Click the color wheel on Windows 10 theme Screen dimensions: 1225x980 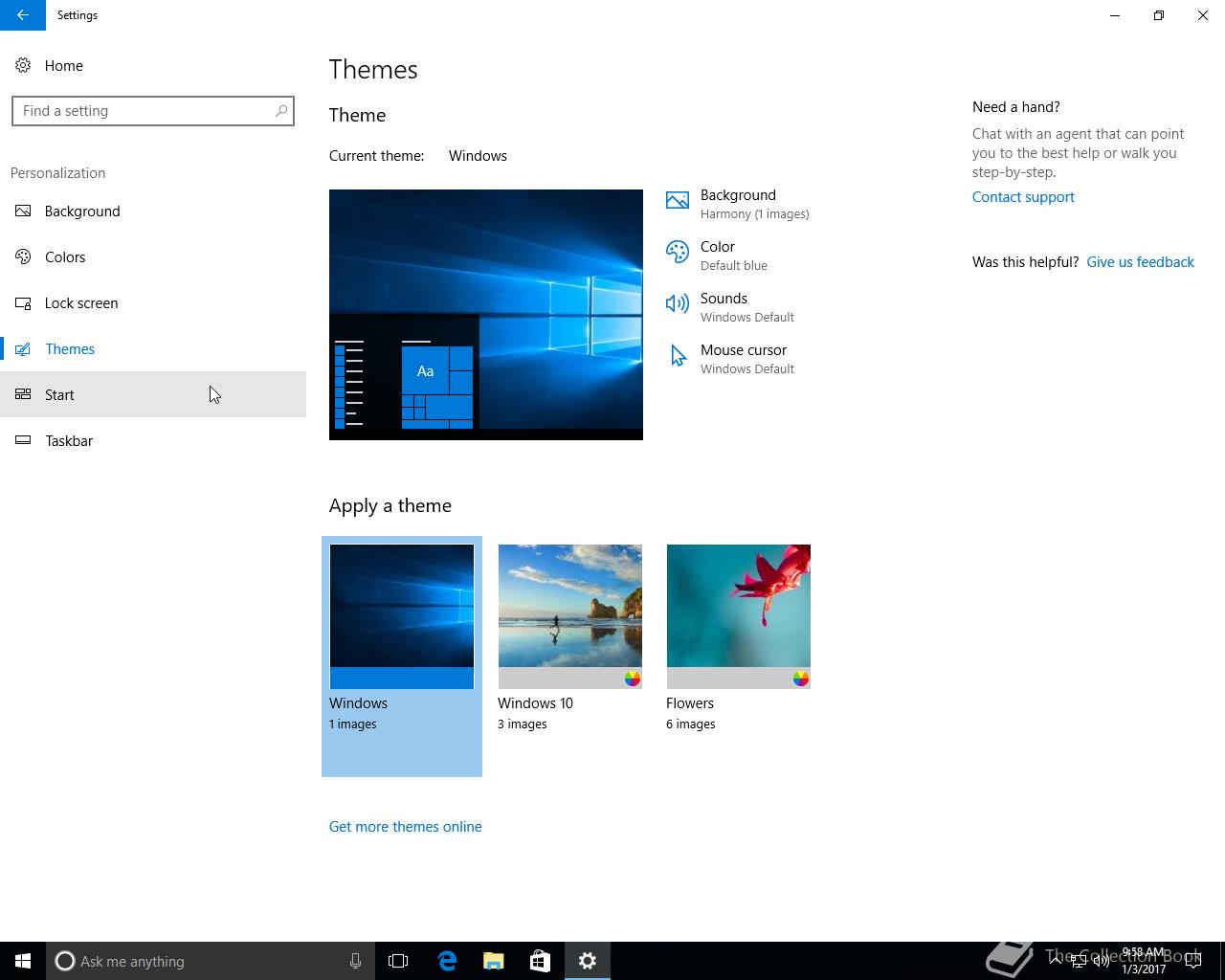point(633,679)
